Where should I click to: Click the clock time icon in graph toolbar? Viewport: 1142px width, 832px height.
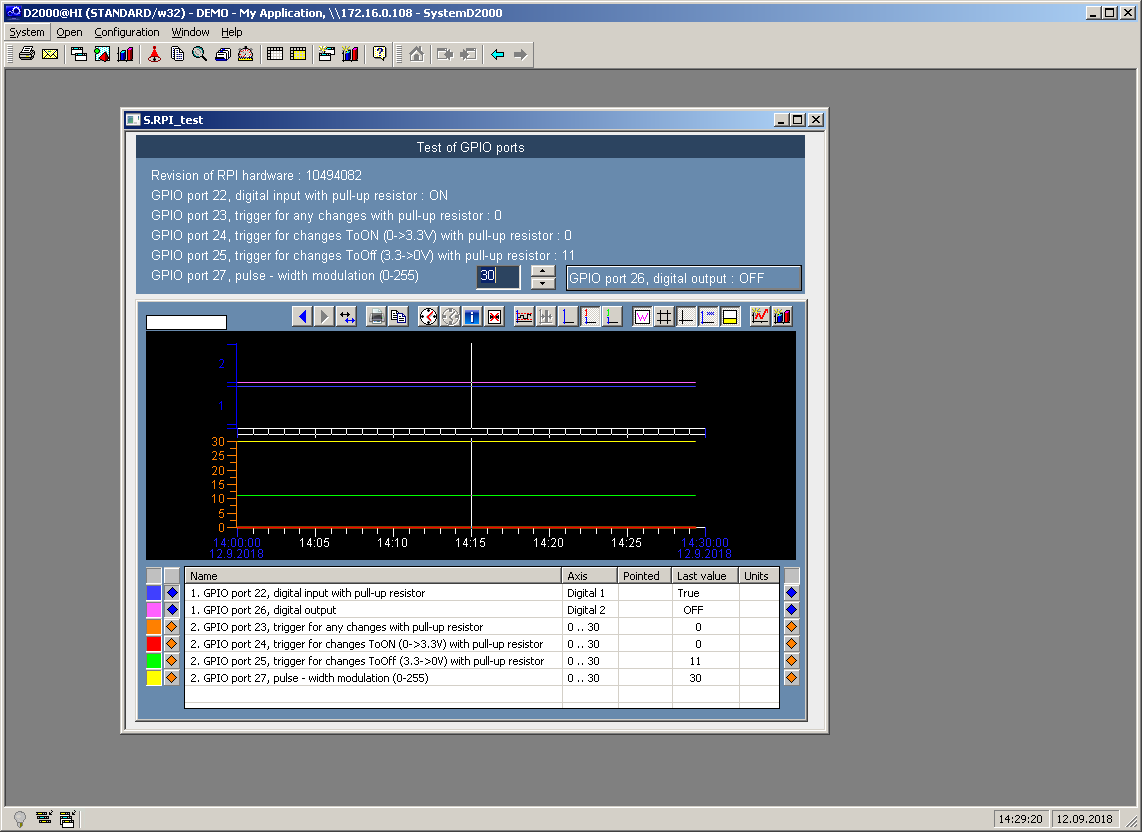tap(428, 316)
